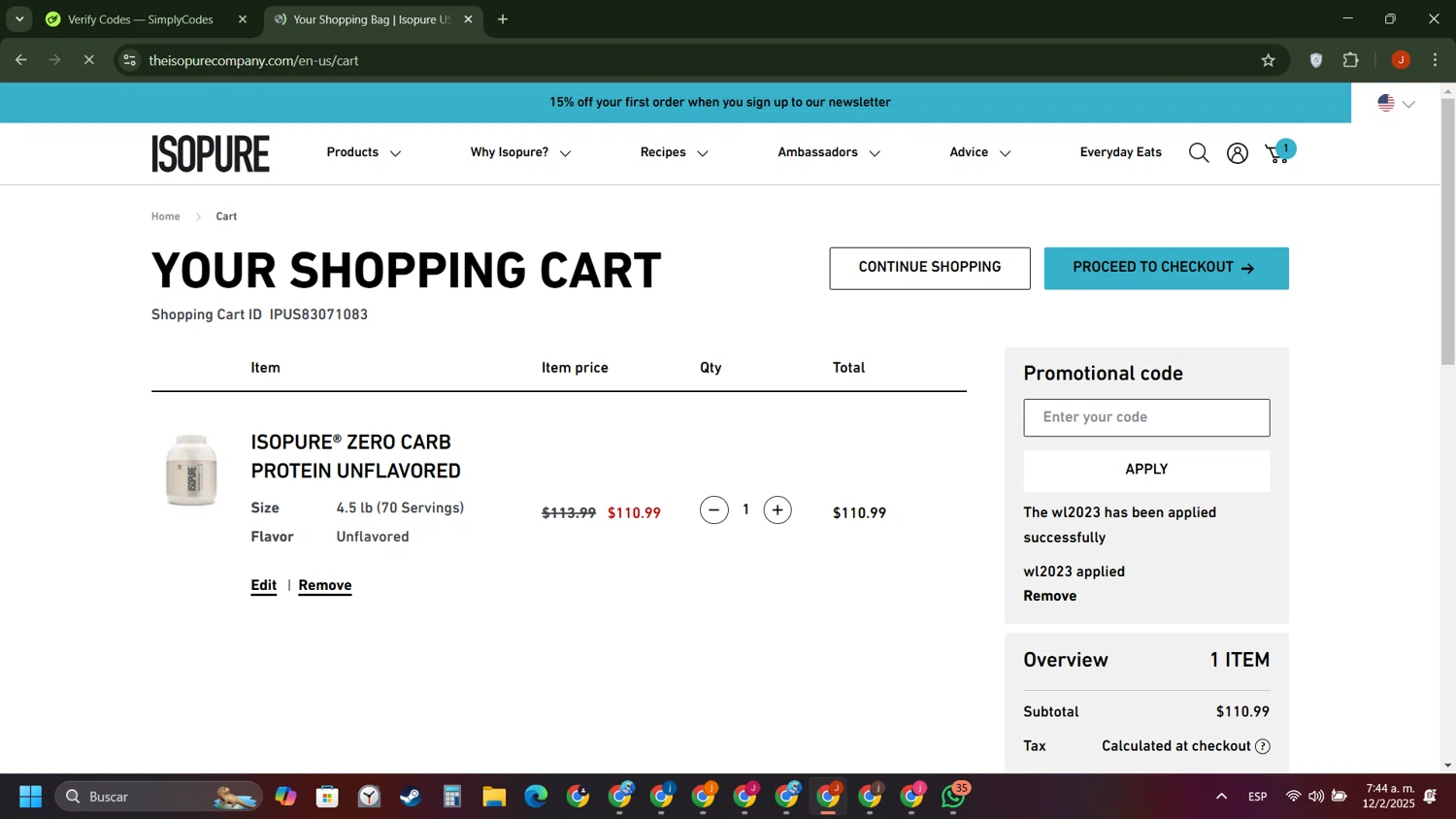This screenshot has height=819, width=1456.
Task: Focus the Enter your code field
Action: pos(1146,417)
